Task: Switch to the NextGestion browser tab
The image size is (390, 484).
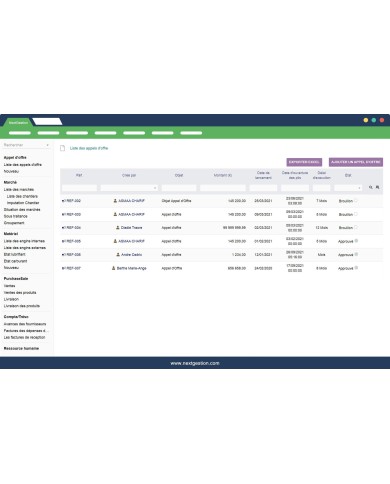Action: [18, 123]
